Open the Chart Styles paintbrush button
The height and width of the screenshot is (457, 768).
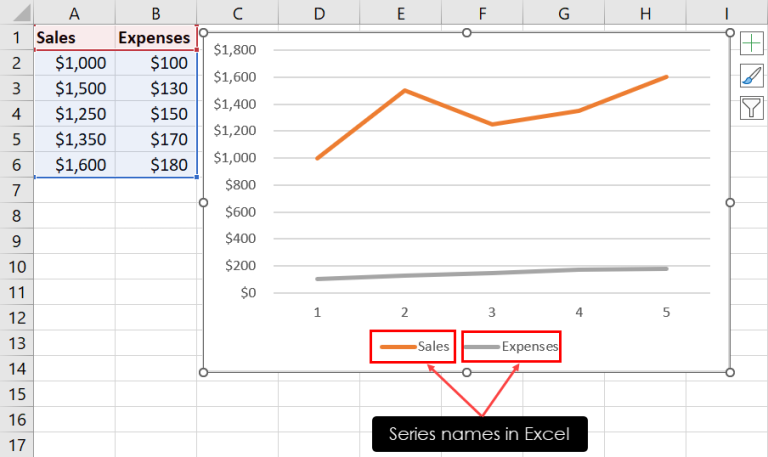751,76
